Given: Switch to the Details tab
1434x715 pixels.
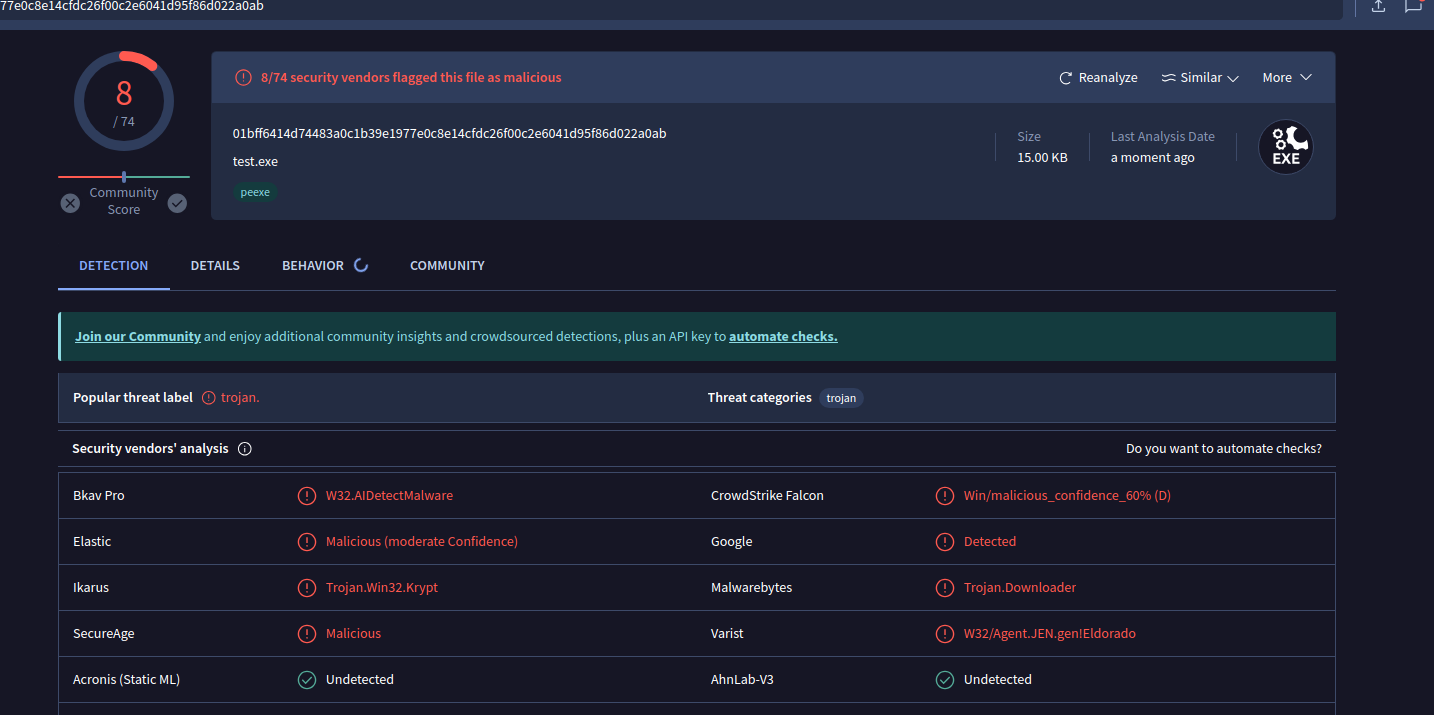Looking at the screenshot, I should pyautogui.click(x=215, y=266).
